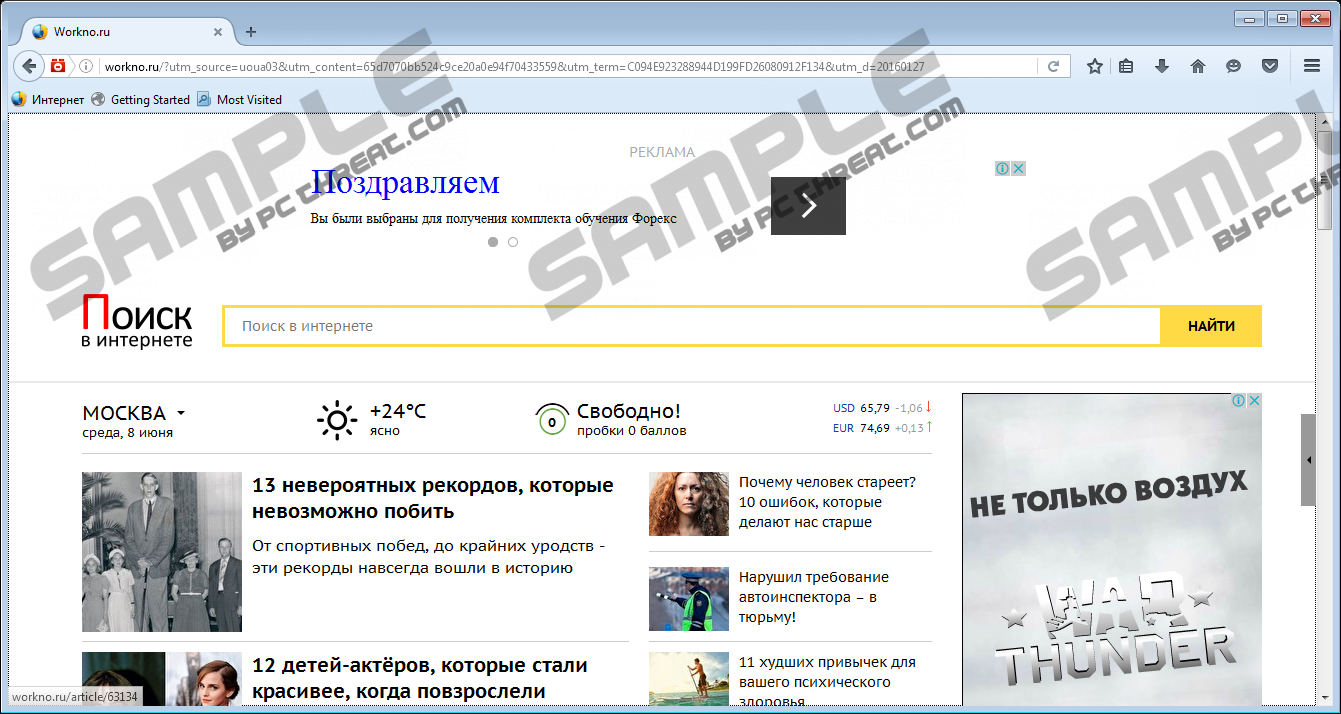Reload the page with the refresh icon
This screenshot has width=1341, height=714.
click(x=1053, y=66)
